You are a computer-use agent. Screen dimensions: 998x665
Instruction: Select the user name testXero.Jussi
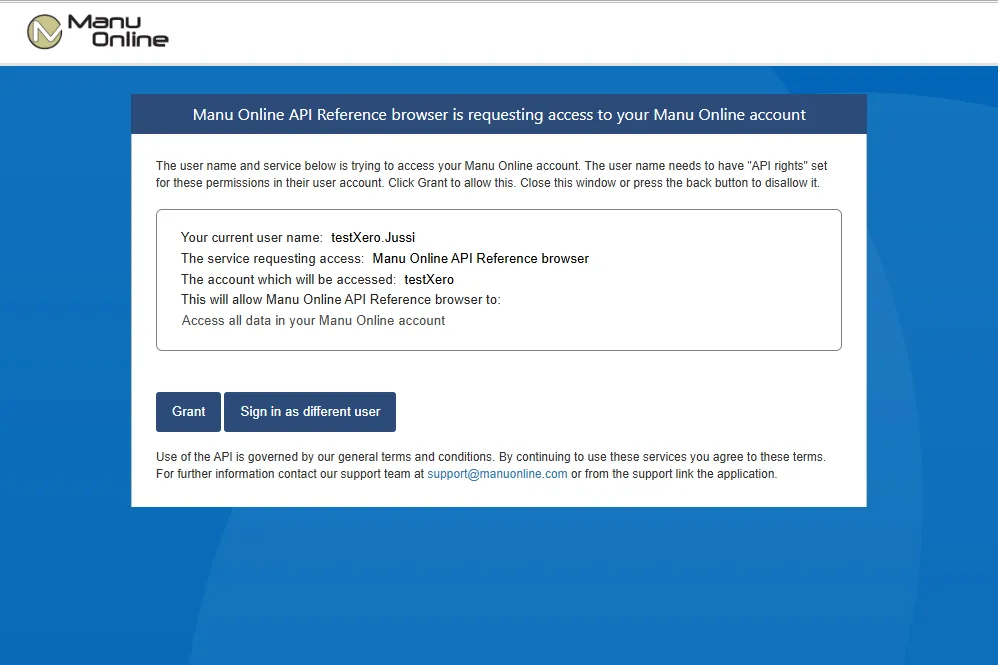(373, 238)
